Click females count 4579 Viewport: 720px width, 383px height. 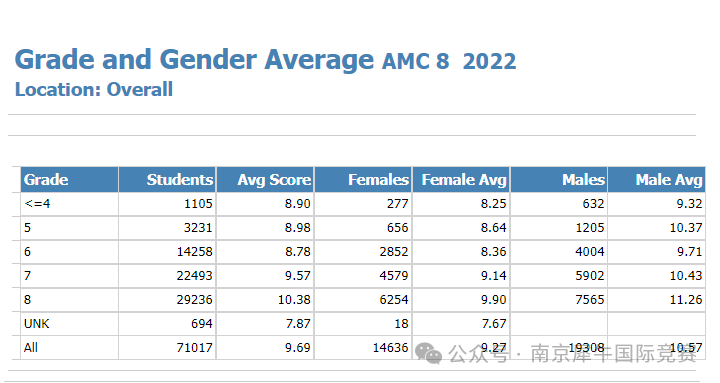(394, 276)
